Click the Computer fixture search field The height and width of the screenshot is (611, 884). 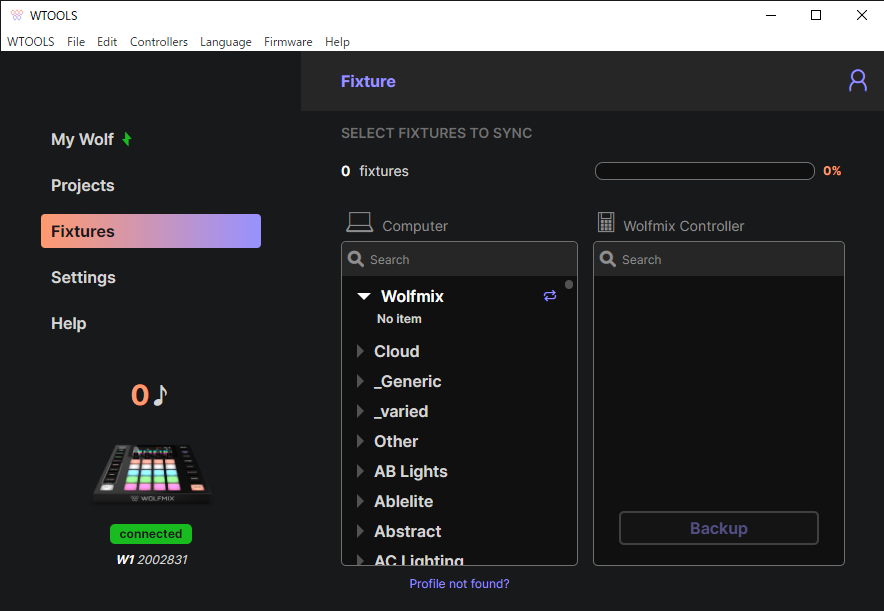(x=459, y=259)
